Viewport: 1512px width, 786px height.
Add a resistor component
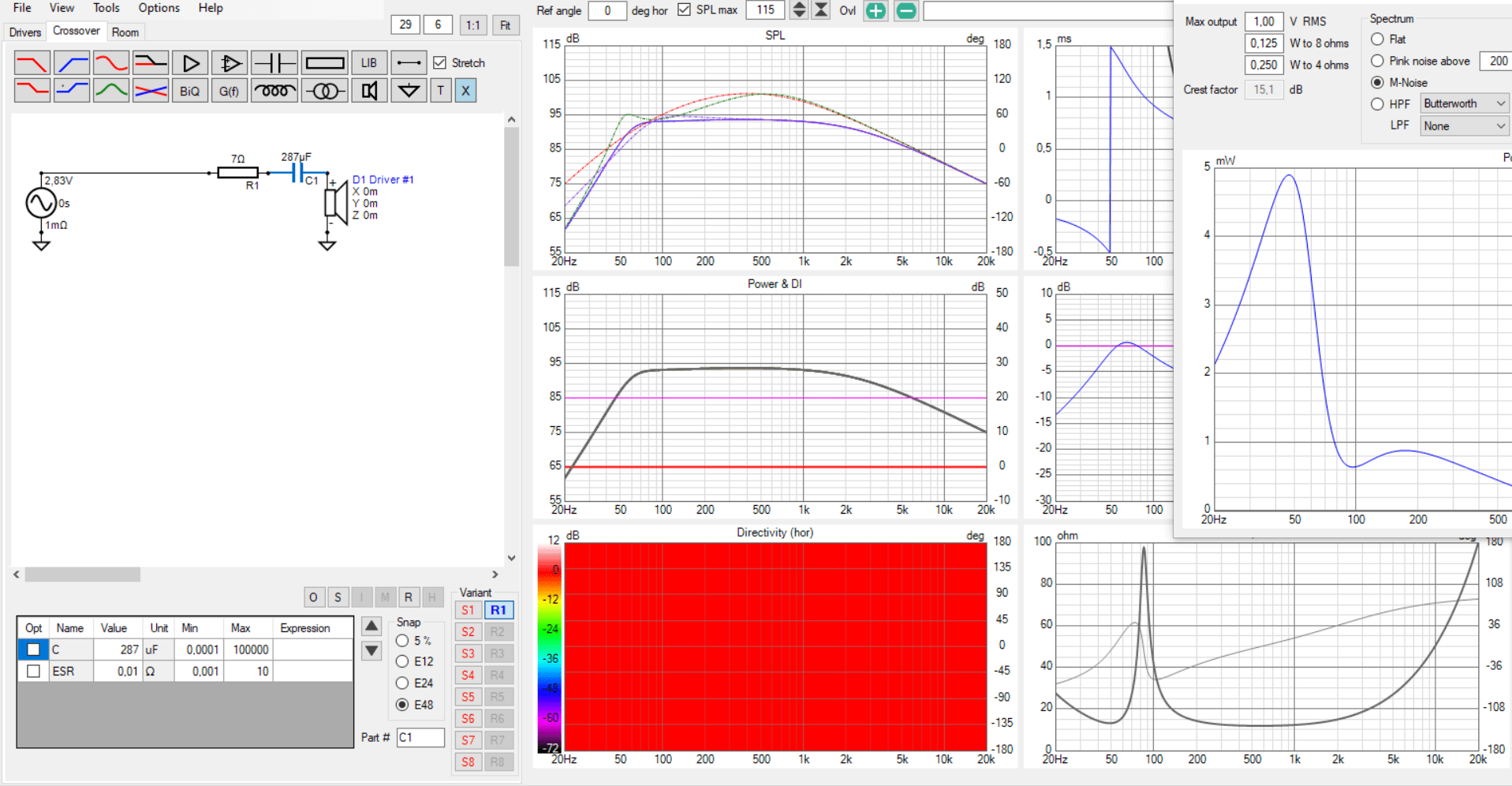click(x=324, y=63)
